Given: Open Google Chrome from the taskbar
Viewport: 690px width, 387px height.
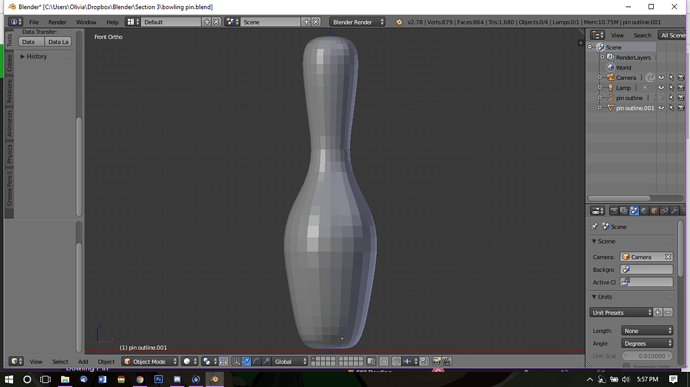Looking at the screenshot, I should 140,379.
